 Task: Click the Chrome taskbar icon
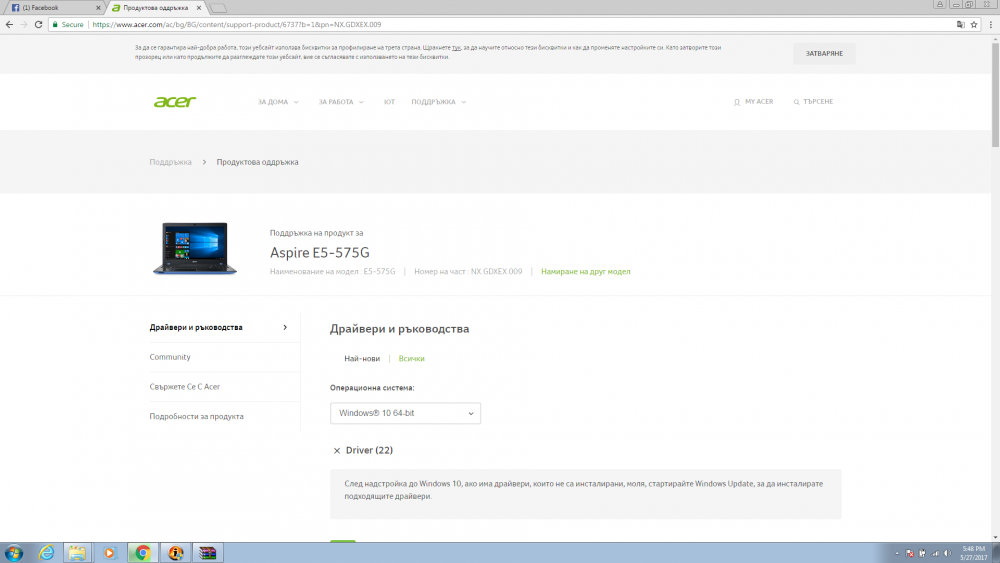[142, 553]
